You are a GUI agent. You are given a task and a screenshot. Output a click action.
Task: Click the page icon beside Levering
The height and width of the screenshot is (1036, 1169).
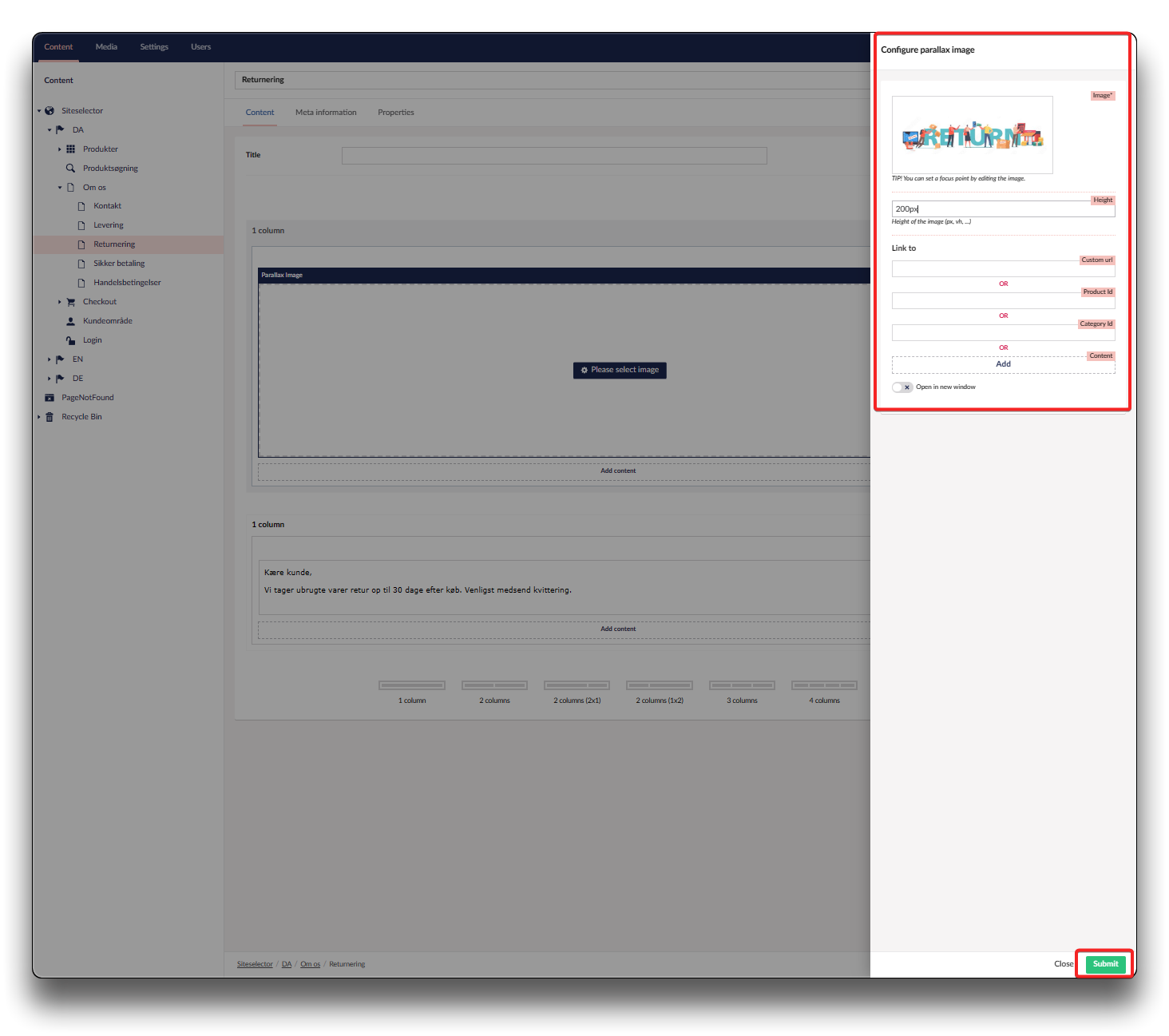tap(81, 225)
